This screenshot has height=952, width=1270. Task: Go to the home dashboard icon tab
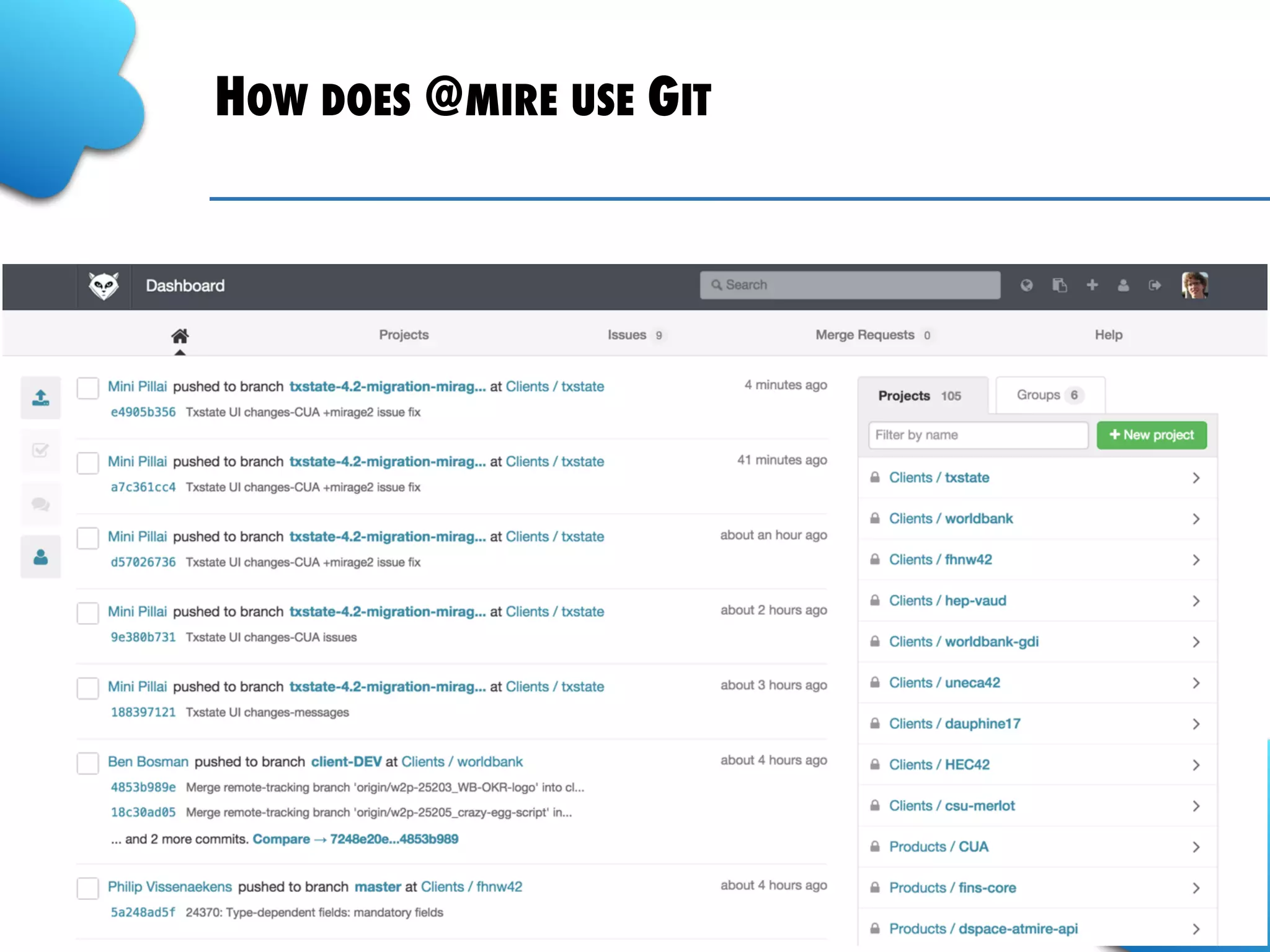(x=180, y=336)
